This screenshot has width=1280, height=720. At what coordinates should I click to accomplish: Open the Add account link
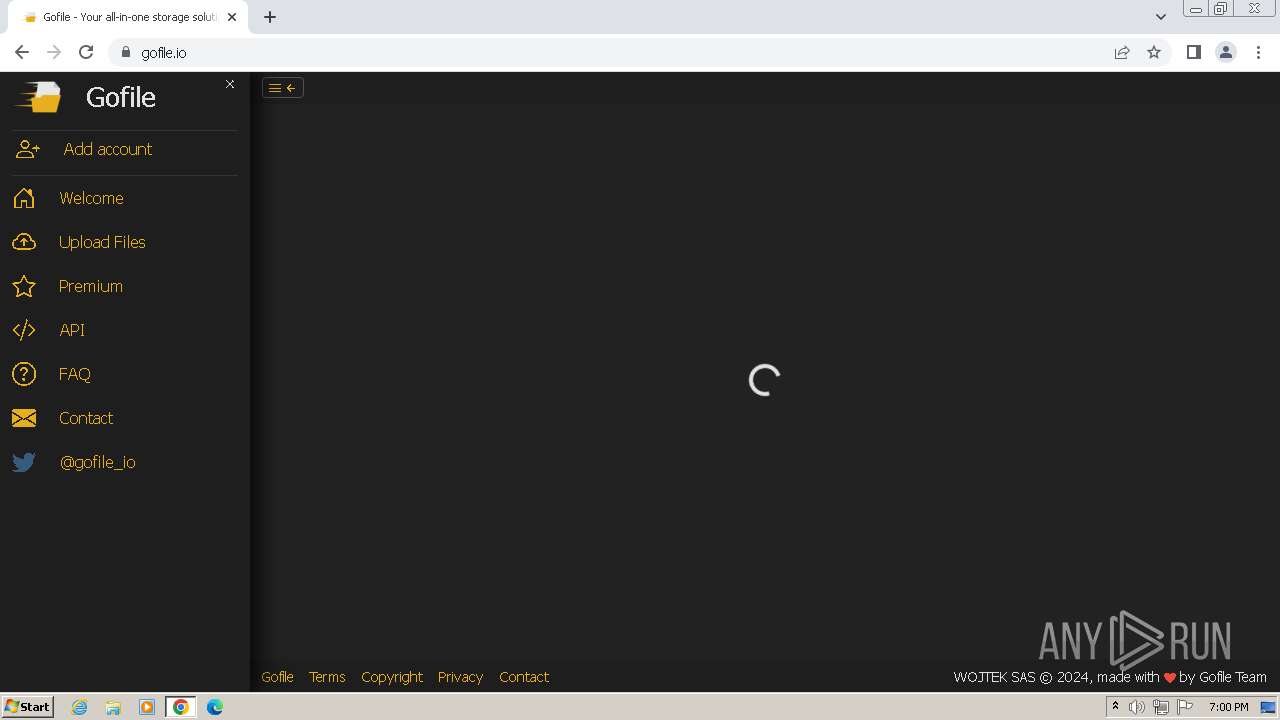(108, 149)
